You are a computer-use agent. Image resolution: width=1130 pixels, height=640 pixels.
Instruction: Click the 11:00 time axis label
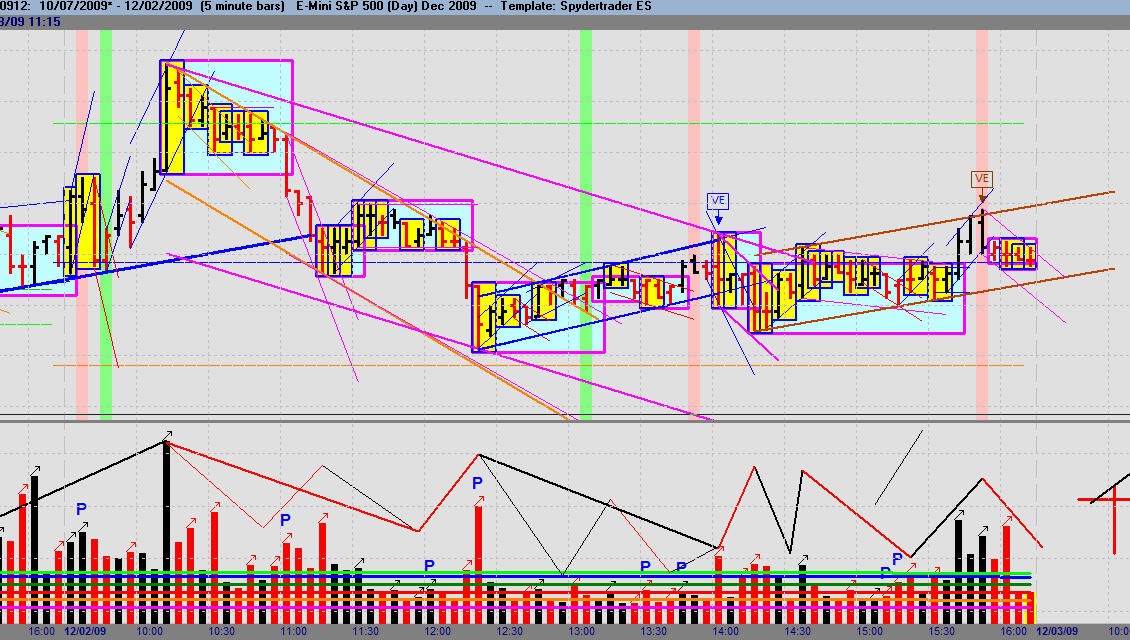point(293,631)
